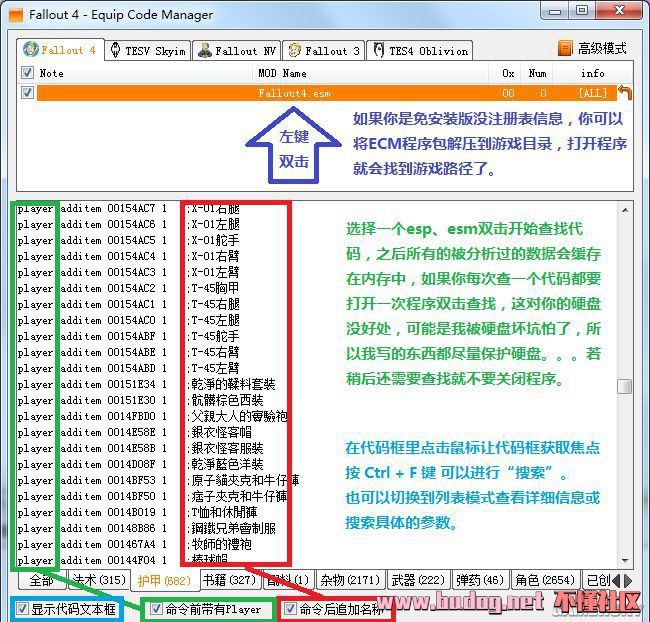
Task: Click code line 001467A4 牧師的禮袍
Action: pyautogui.click(x=134, y=544)
